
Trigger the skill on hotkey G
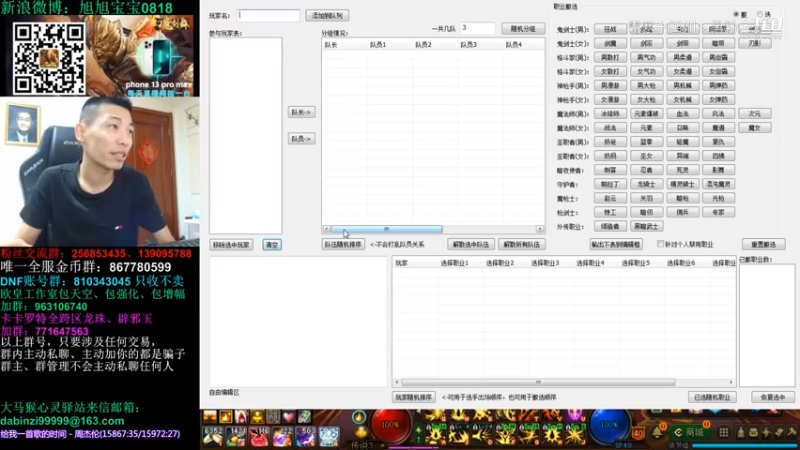529,435
